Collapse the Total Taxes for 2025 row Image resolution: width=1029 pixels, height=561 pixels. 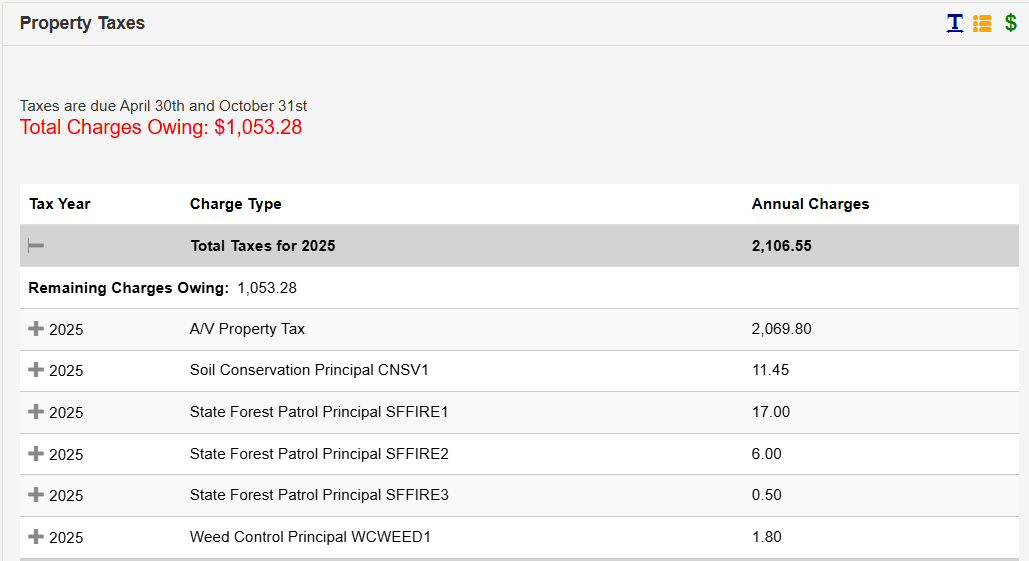point(36,246)
